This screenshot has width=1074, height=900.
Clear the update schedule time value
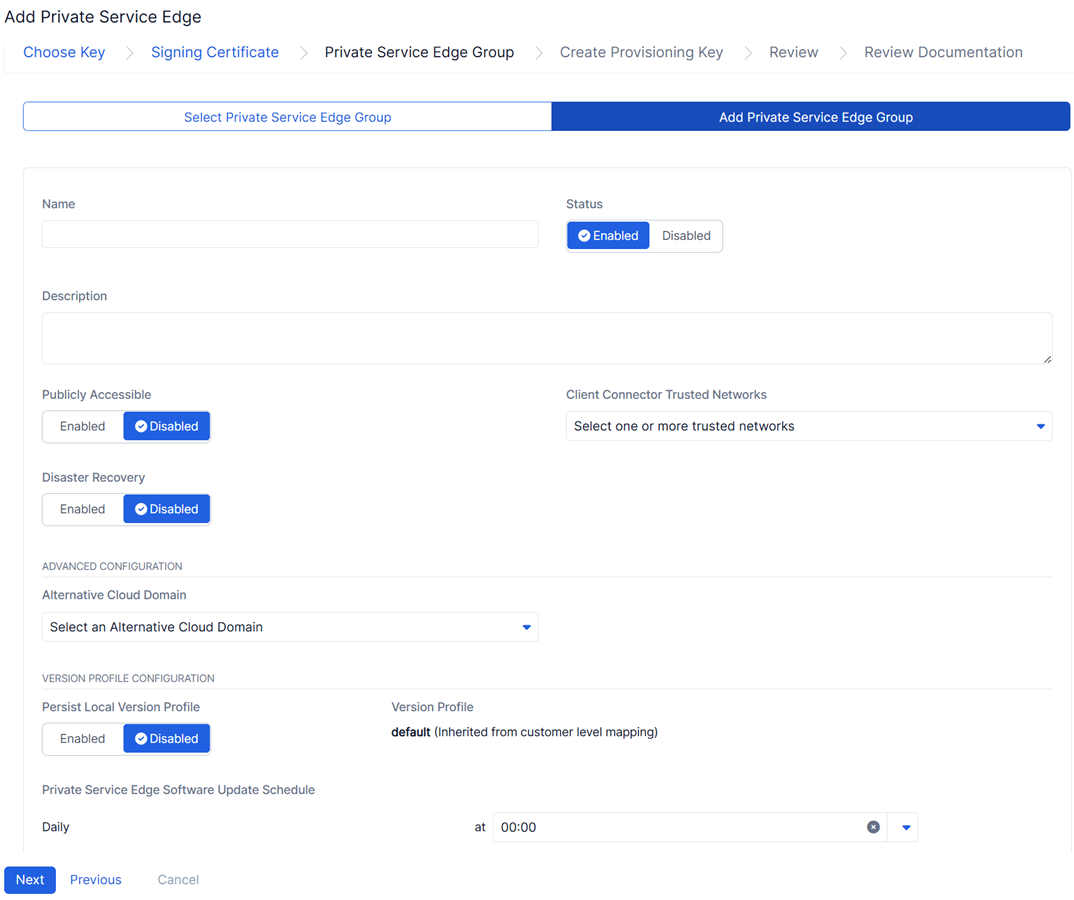coord(873,827)
